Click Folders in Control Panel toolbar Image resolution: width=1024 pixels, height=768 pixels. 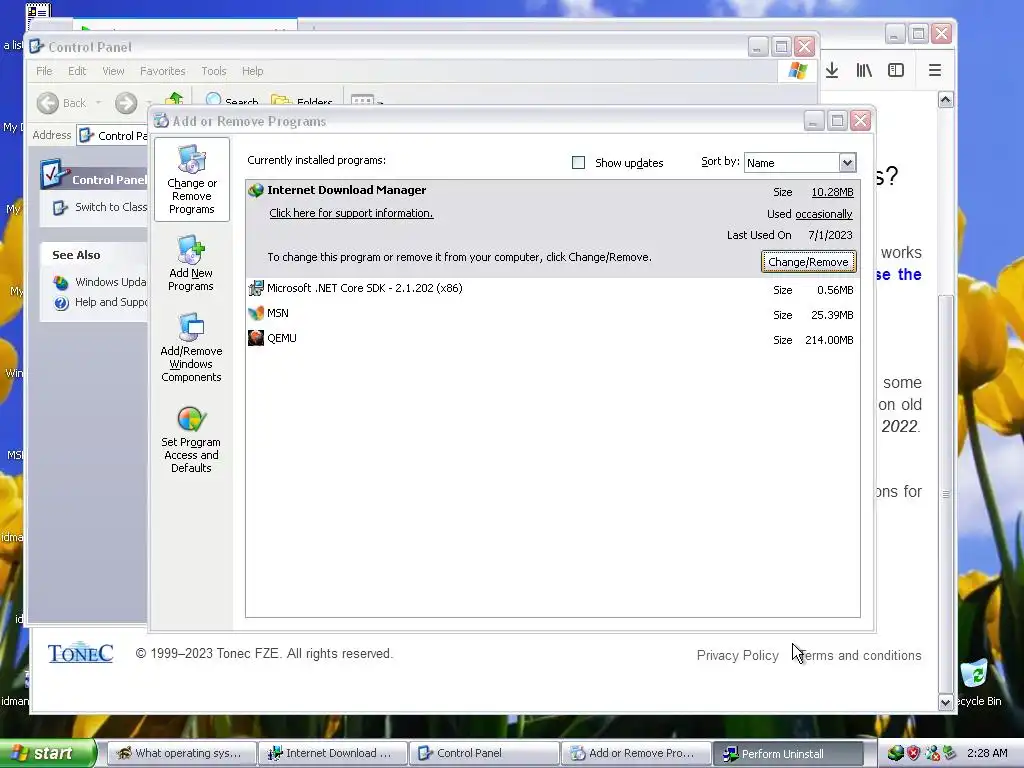[302, 101]
